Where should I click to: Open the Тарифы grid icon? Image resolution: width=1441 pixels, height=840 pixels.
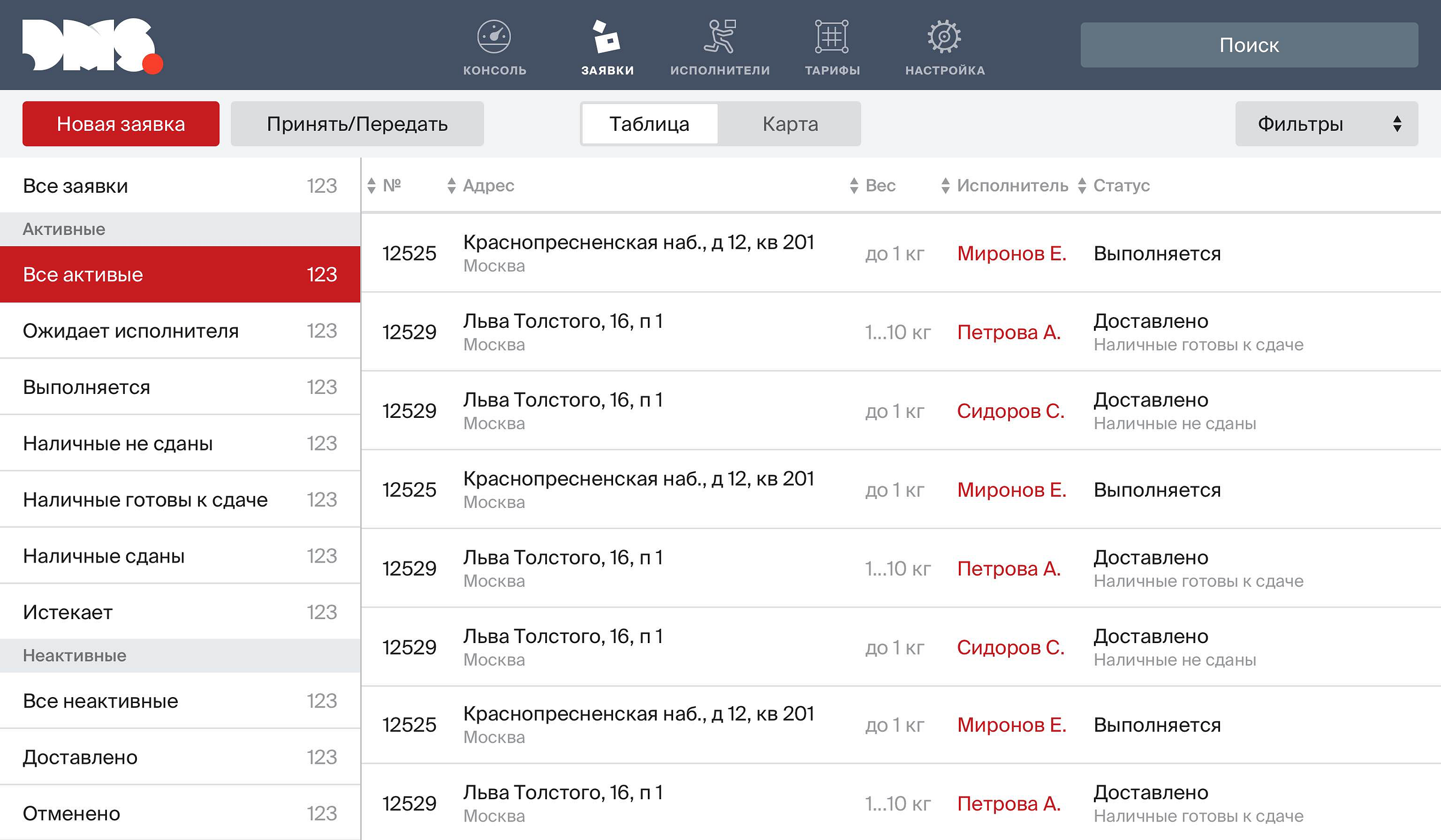(832, 37)
